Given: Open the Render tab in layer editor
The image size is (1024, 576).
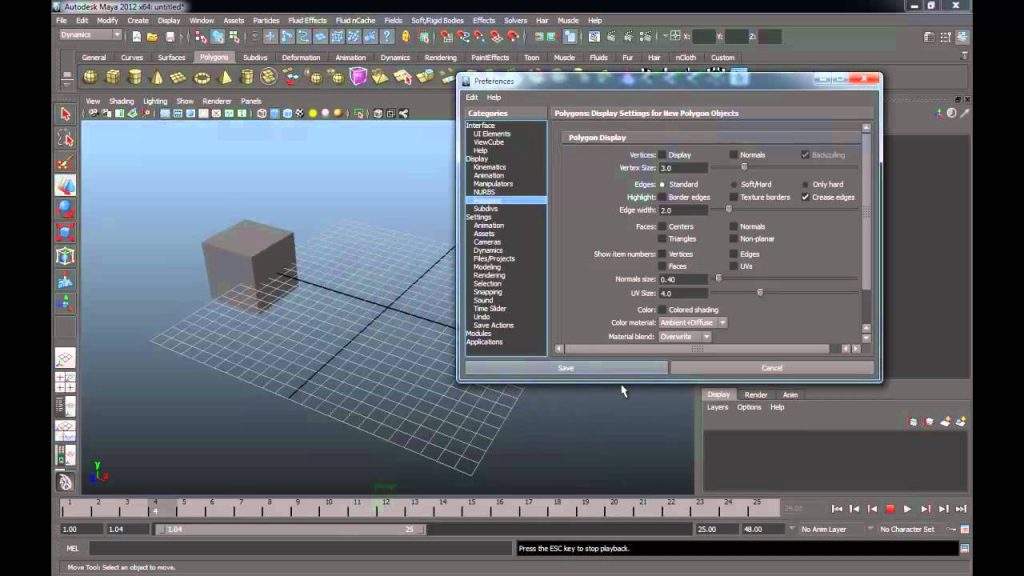Looking at the screenshot, I should pyautogui.click(x=756, y=394).
